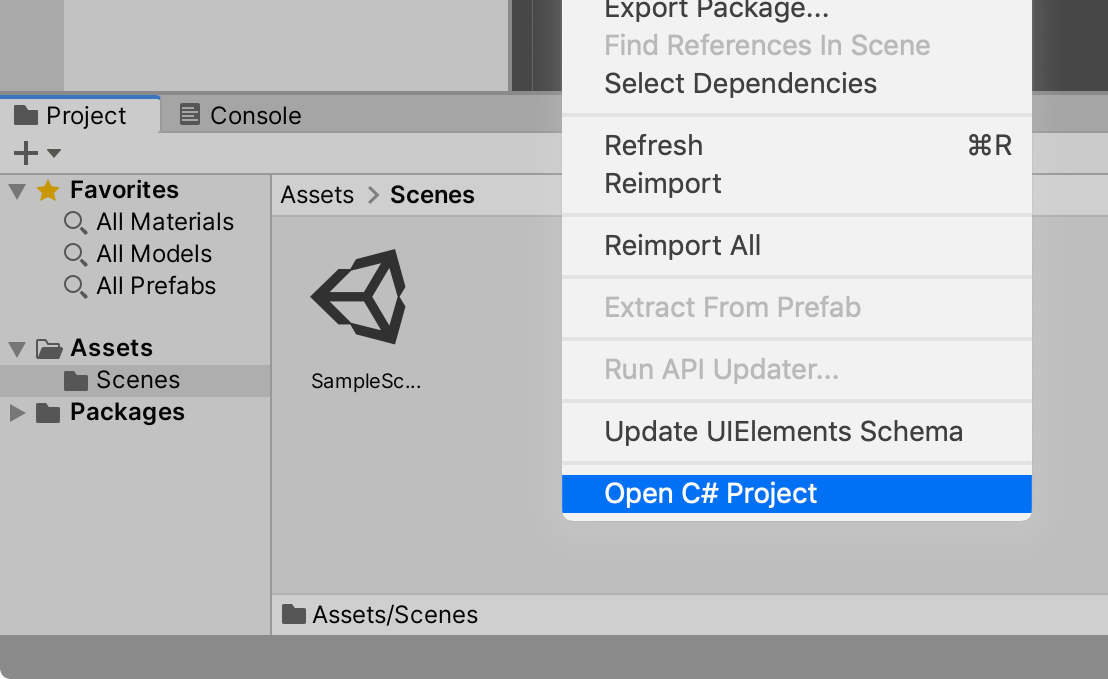Switch to the Console tab
The width and height of the screenshot is (1108, 679).
pyautogui.click(x=240, y=115)
